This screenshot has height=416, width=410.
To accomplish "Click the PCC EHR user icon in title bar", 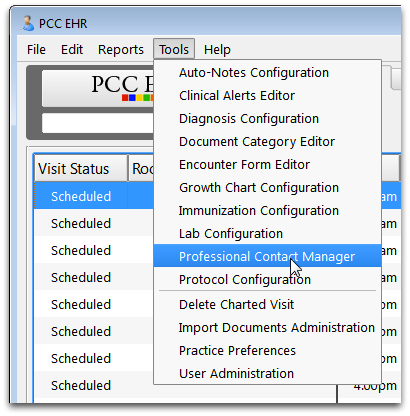I will coord(28,23).
